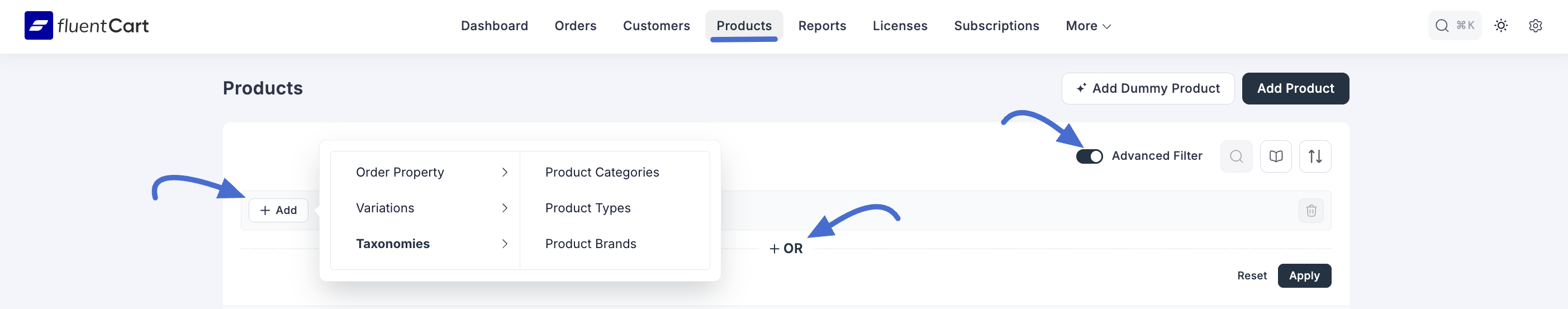Screen dimensions: 1568x309
Task: Open the Reports tab
Action: click(x=822, y=26)
